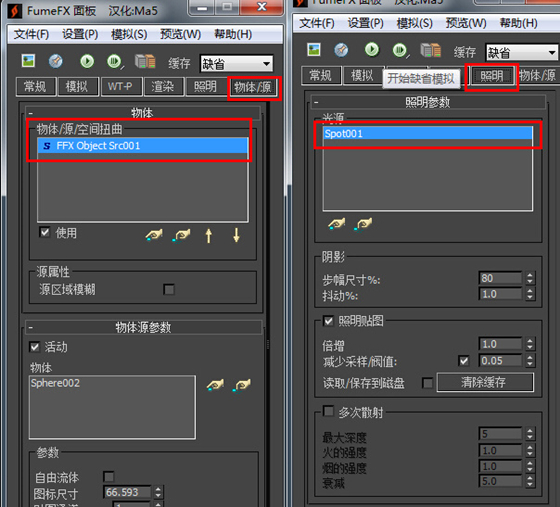Click the cache books icon in right window toolbar
This screenshot has height=507, width=560.
coord(431,50)
